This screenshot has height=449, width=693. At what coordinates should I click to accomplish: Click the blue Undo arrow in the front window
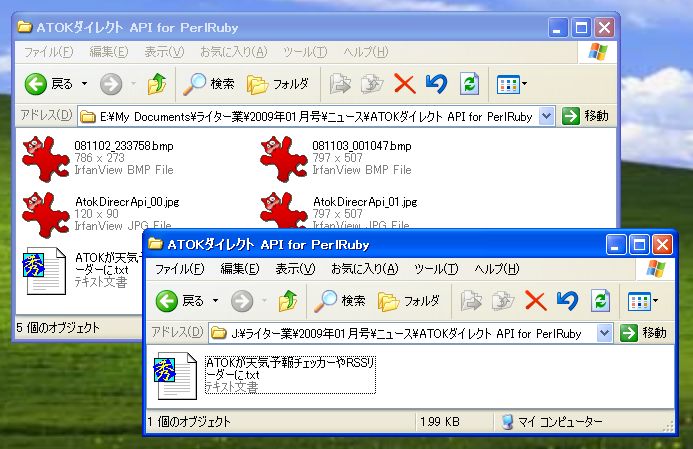(567, 301)
